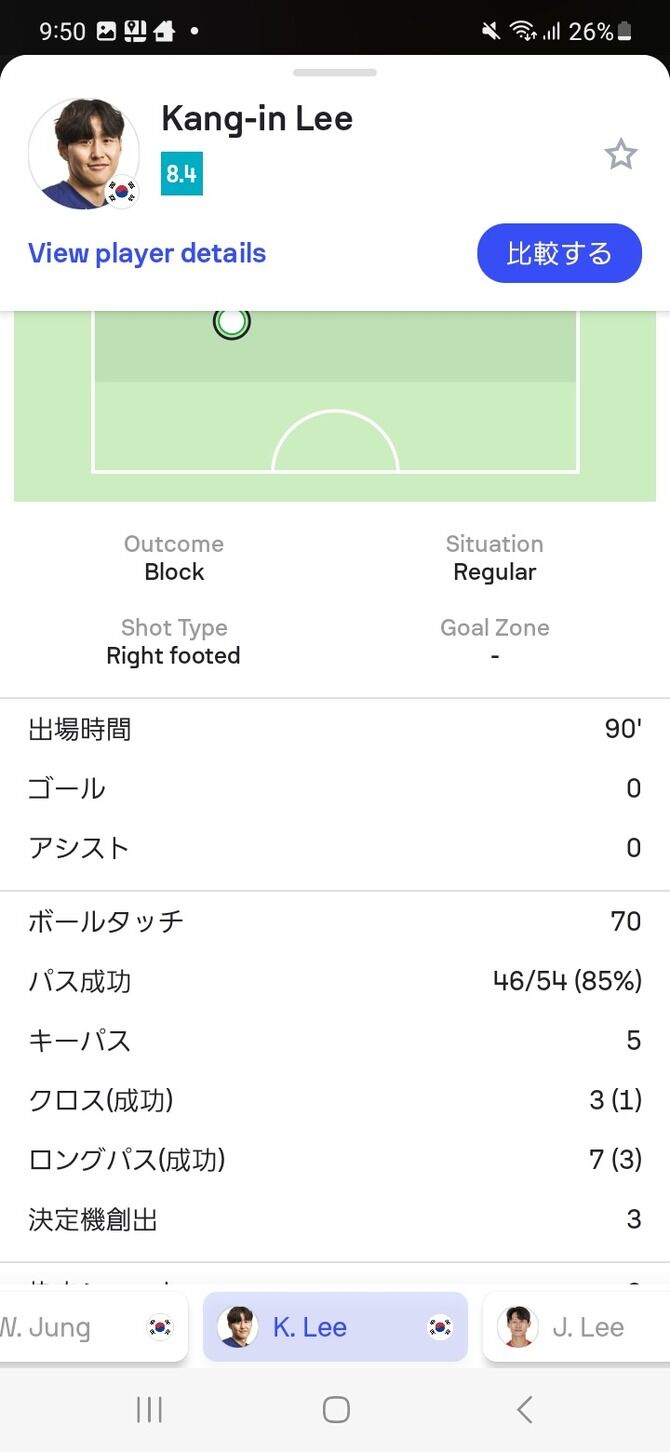Select the shot marker on pitch

(231, 322)
